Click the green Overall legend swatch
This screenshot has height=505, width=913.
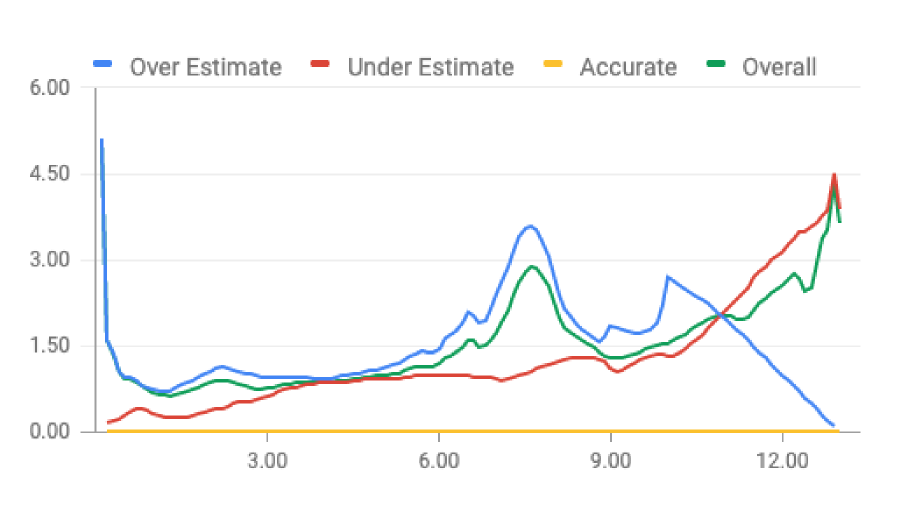point(716,67)
